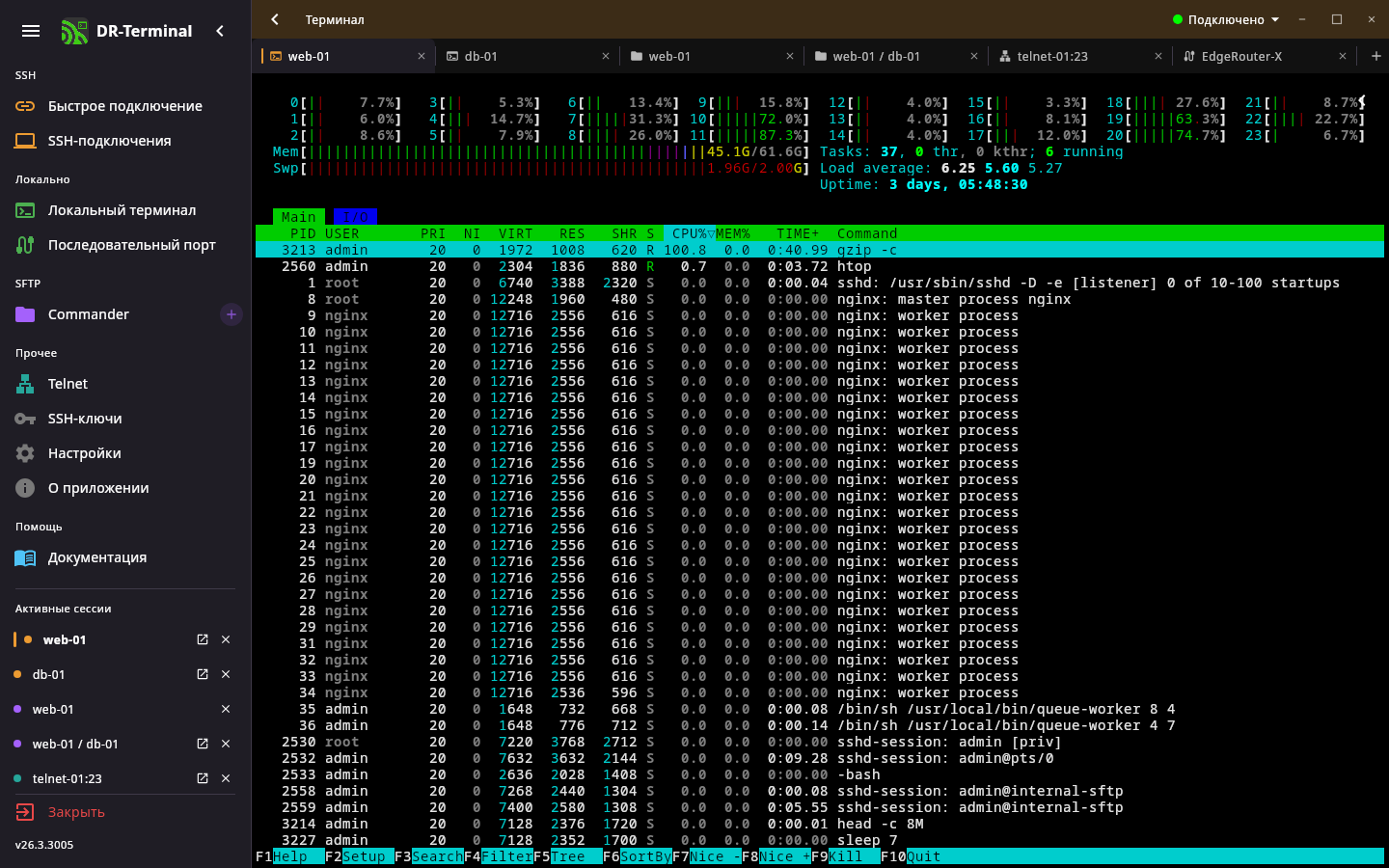Image resolution: width=1389 pixels, height=868 pixels.
Task: Select htop Main tab
Action: tap(299, 217)
